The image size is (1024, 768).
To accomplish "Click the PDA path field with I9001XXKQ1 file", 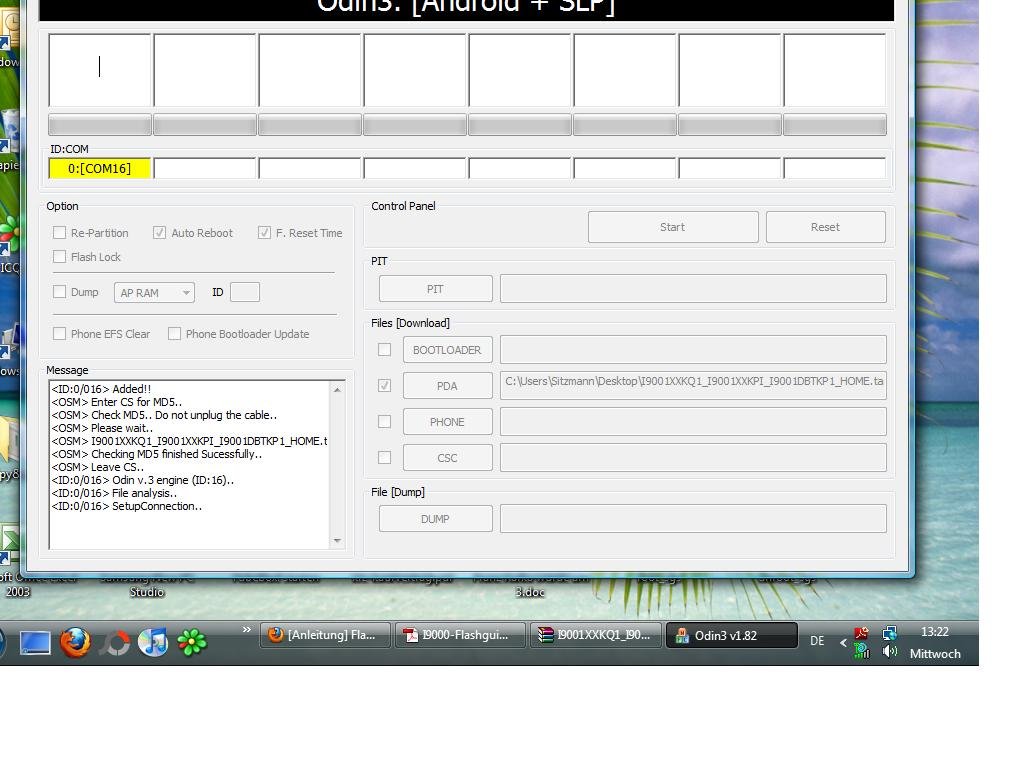I will pyautogui.click(x=693, y=385).
